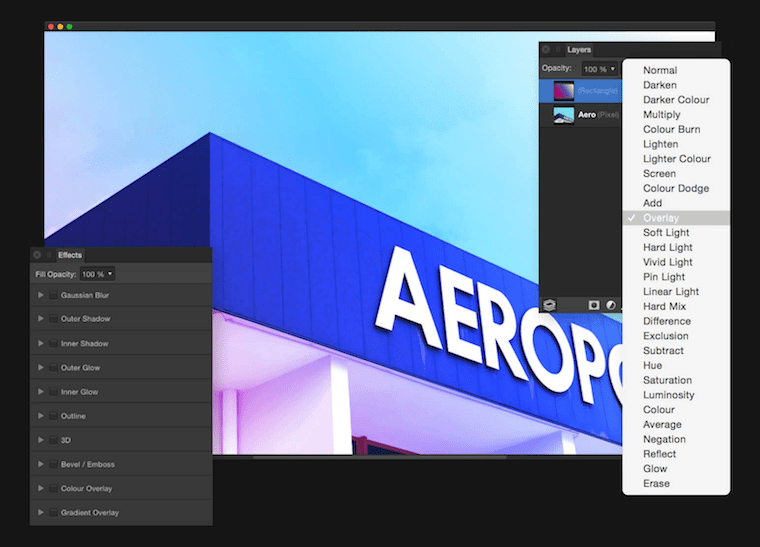Choose Lighten blend mode
This screenshot has width=760, height=547.
676,144
